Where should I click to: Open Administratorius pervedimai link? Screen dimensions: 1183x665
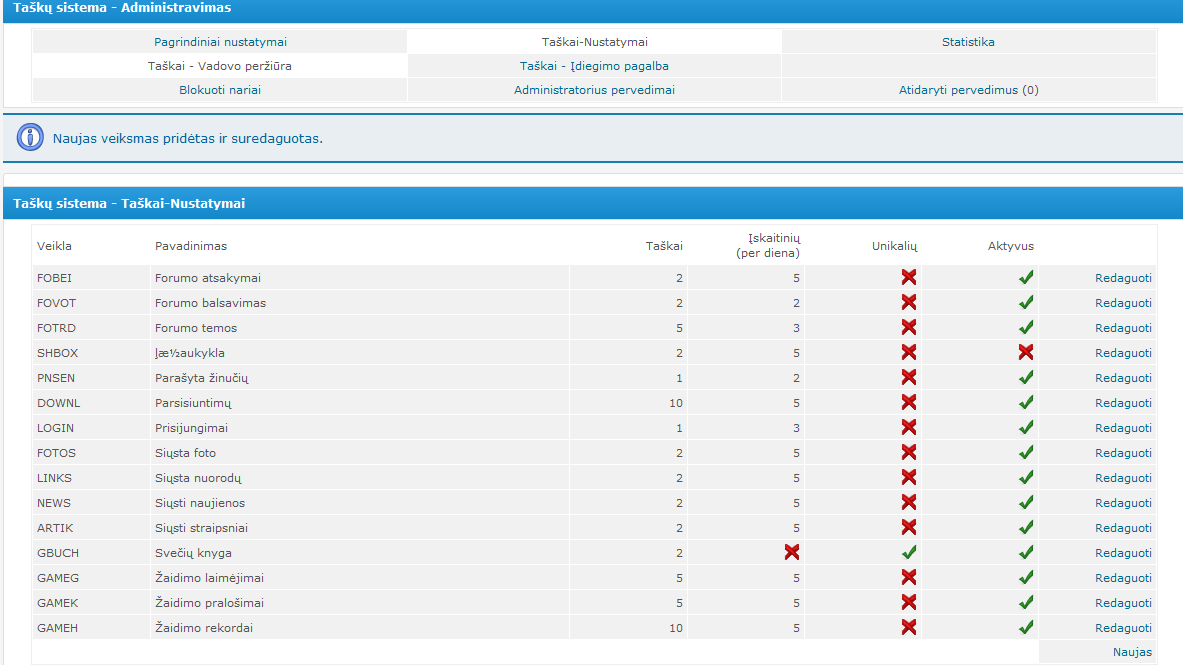click(594, 90)
